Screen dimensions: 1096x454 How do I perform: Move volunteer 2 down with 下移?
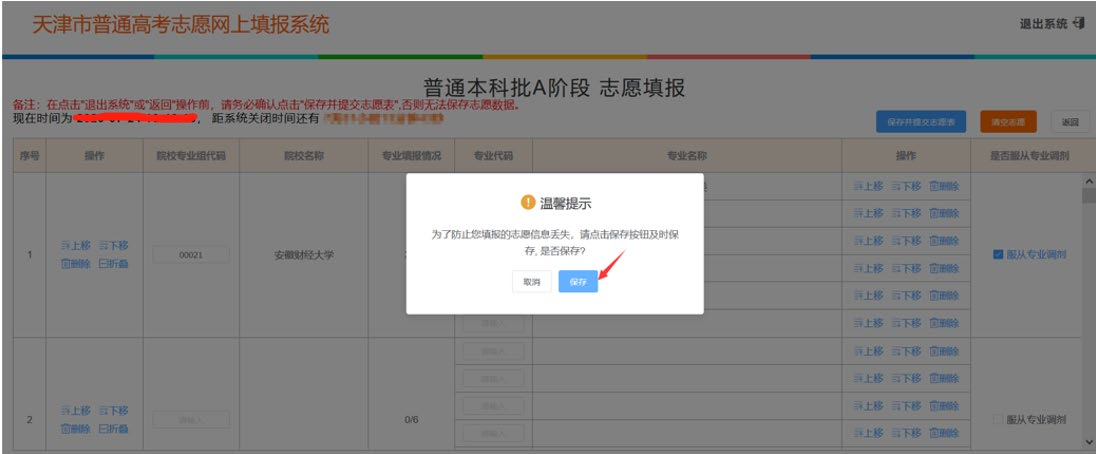pyautogui.click(x=113, y=410)
